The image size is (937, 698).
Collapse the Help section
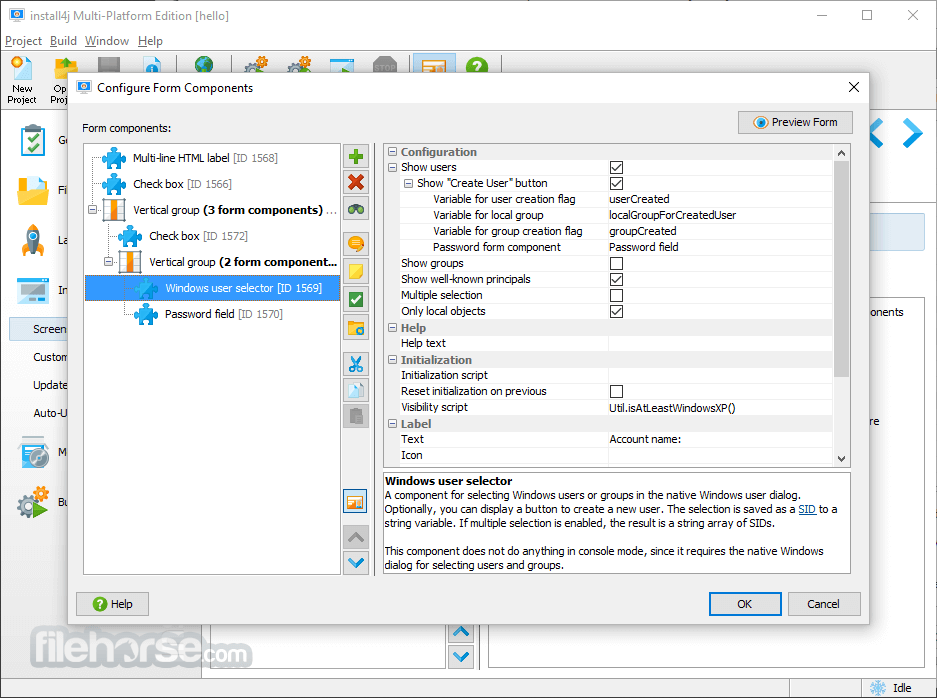coord(393,327)
